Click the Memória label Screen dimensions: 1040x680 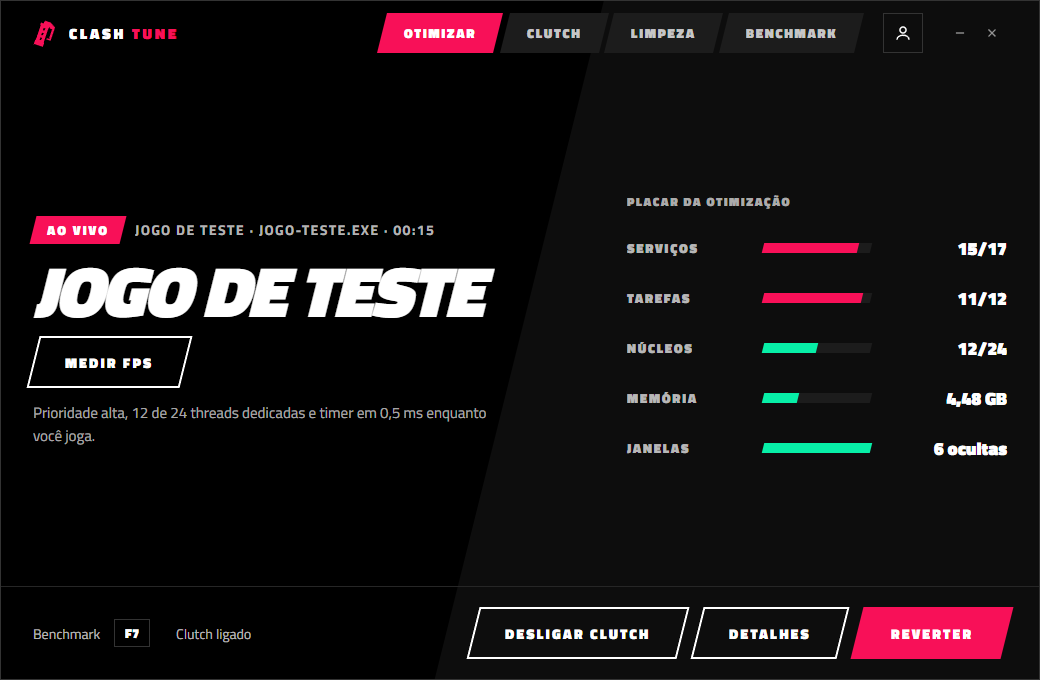click(x=662, y=398)
